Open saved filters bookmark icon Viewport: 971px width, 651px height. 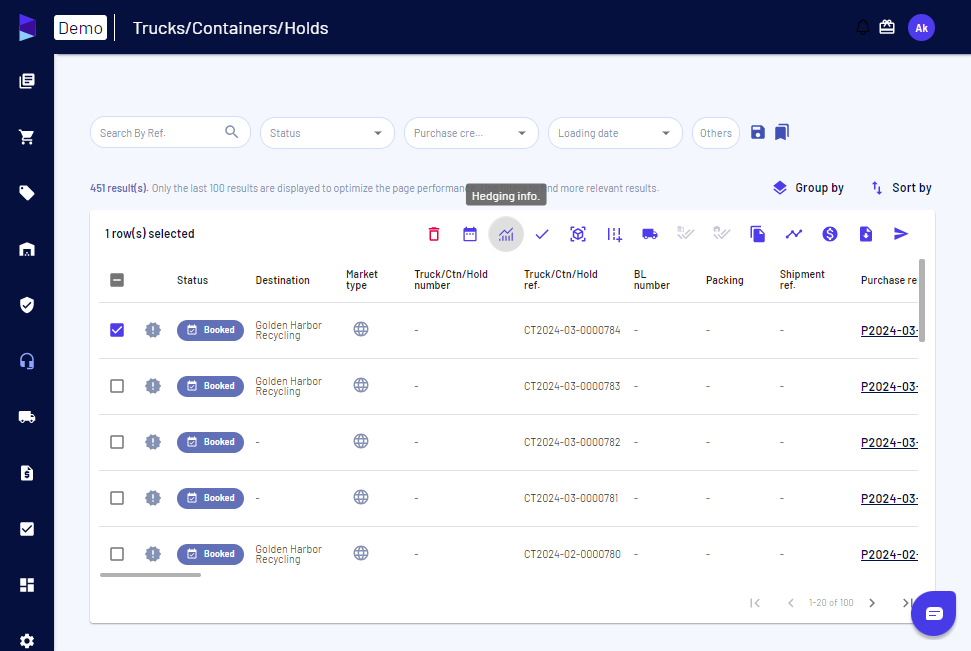click(x=782, y=132)
